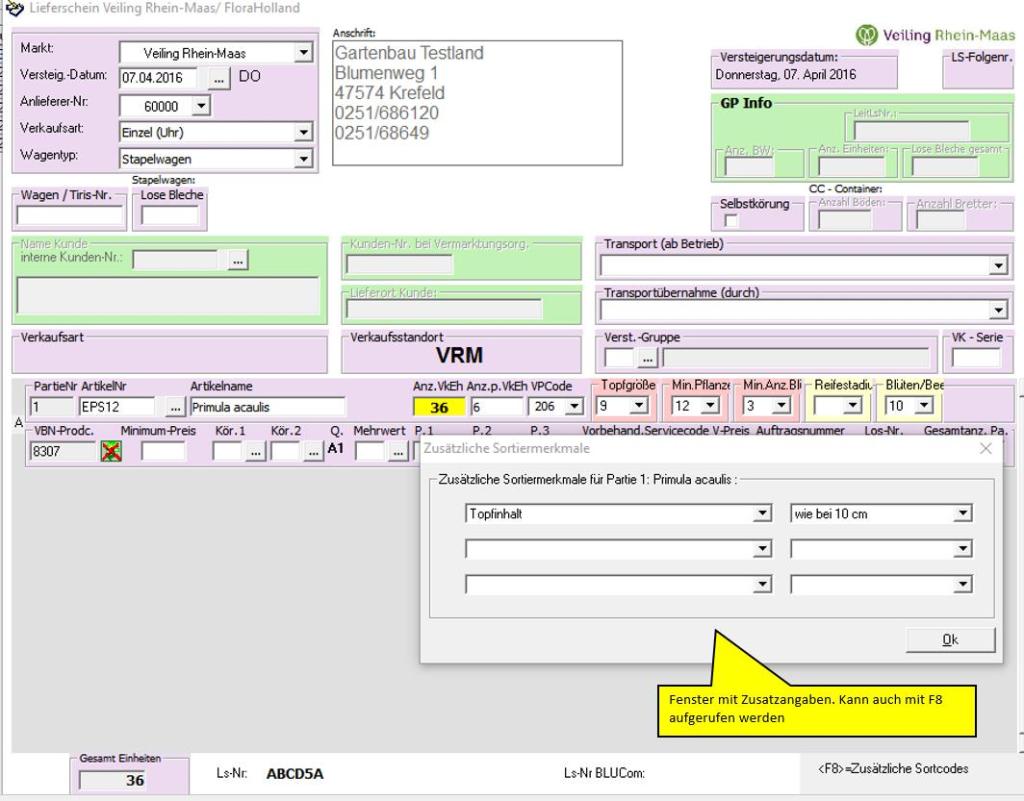1024x801 pixels.
Task: Open Kör.1 lookup button
Action: point(255,452)
